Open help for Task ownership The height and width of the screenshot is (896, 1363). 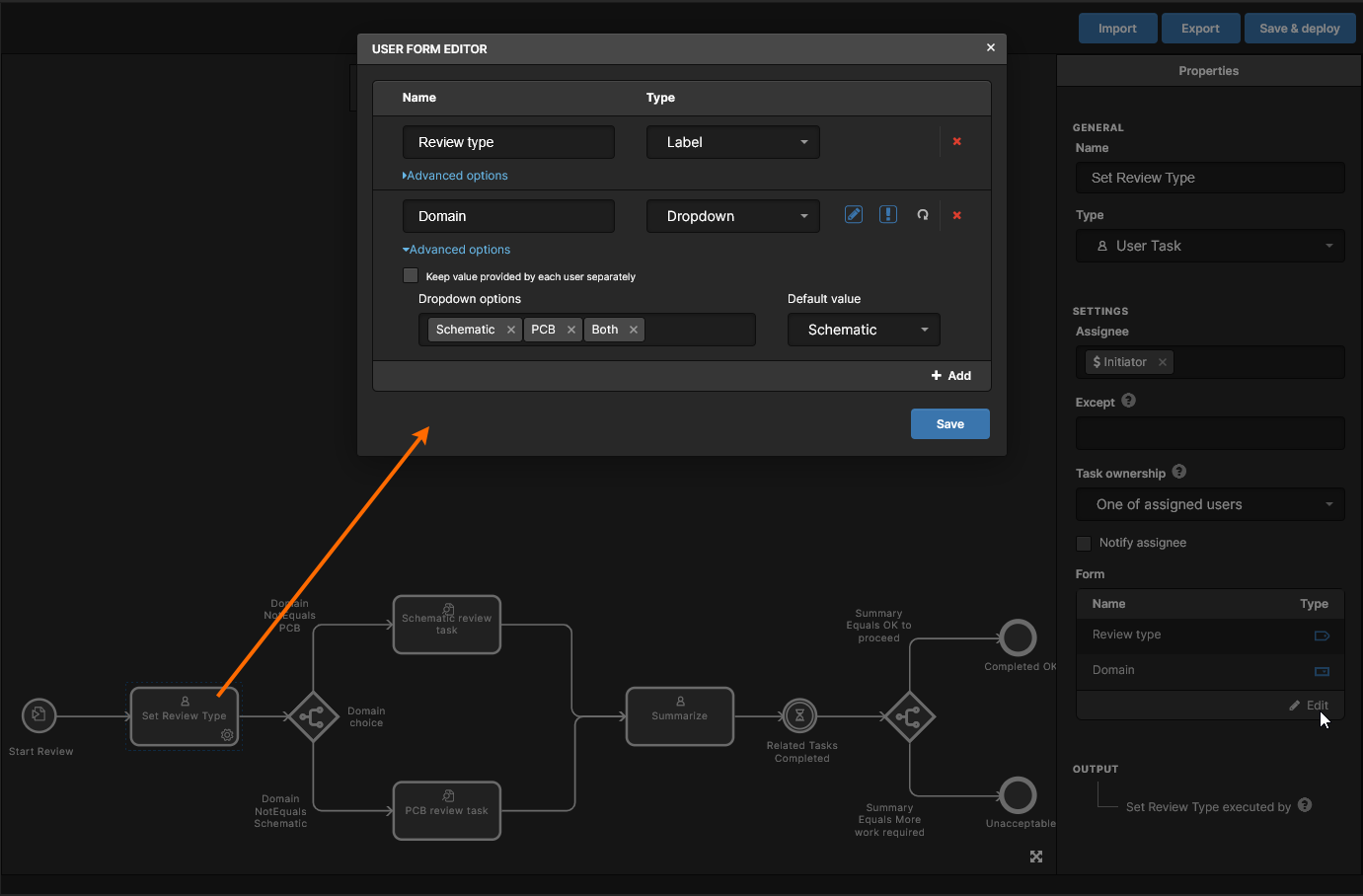[1179, 472]
